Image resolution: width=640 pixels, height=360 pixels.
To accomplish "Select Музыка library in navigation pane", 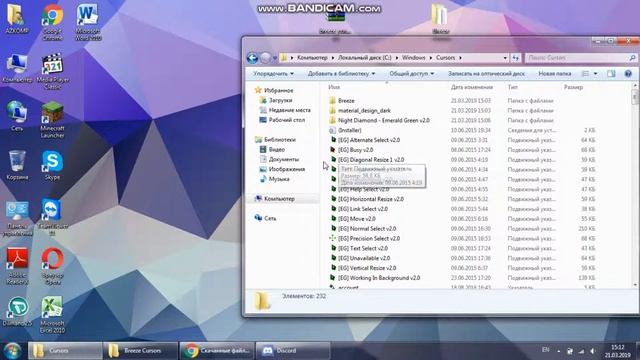I will [x=279, y=179].
